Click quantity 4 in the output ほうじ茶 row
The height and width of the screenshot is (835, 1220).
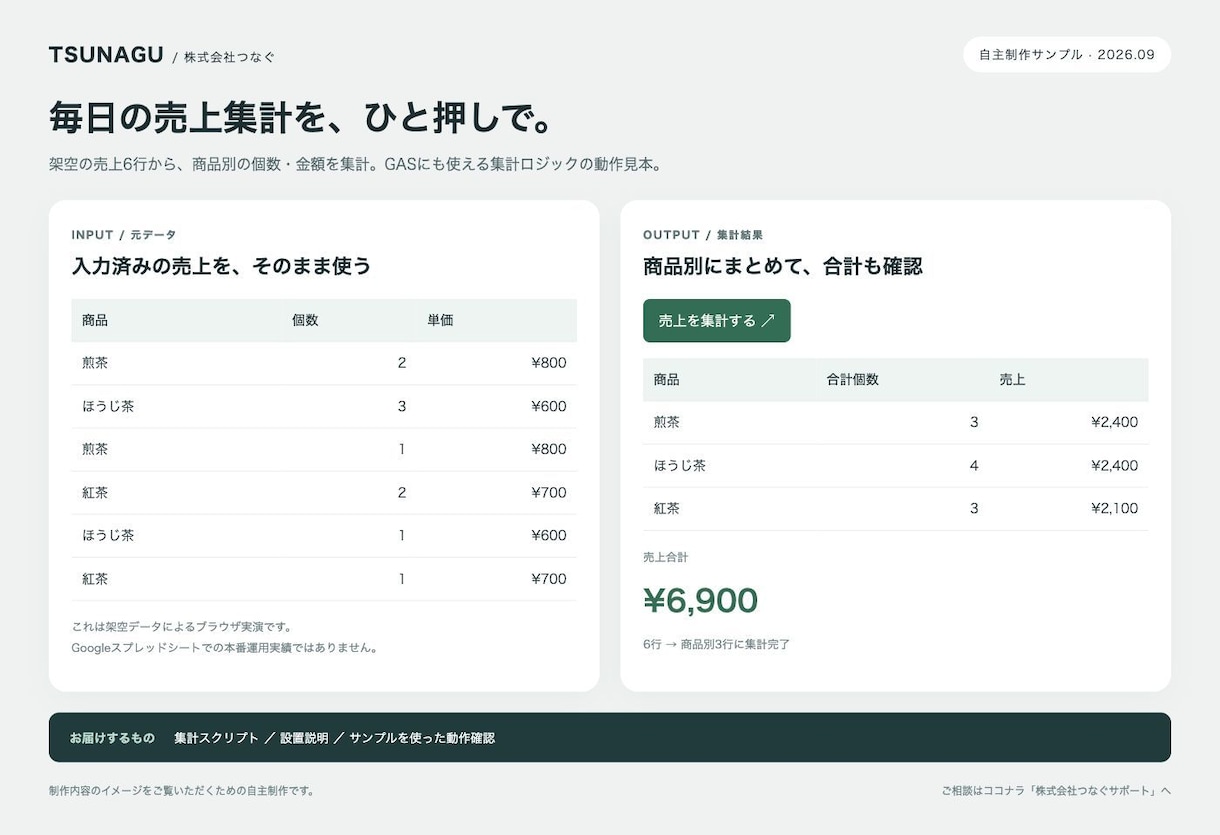click(974, 465)
